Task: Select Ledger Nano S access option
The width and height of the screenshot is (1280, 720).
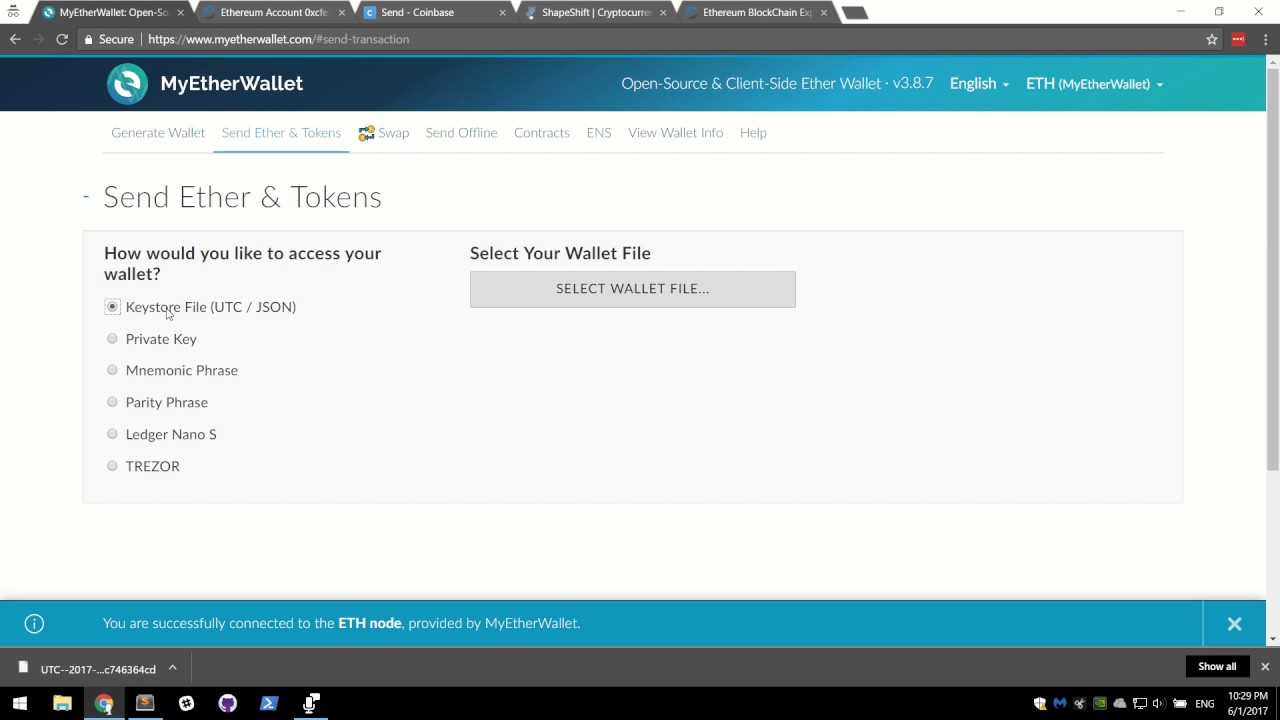Action: click(x=112, y=434)
